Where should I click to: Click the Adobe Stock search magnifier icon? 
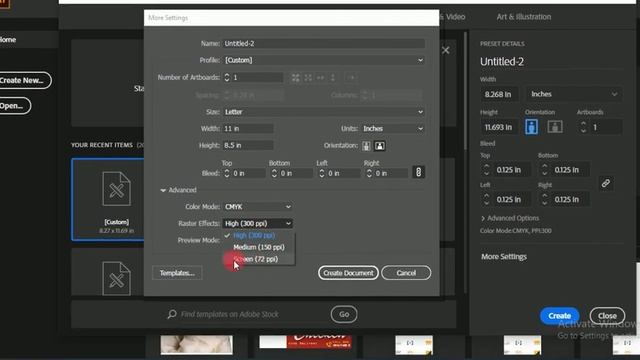(172, 314)
